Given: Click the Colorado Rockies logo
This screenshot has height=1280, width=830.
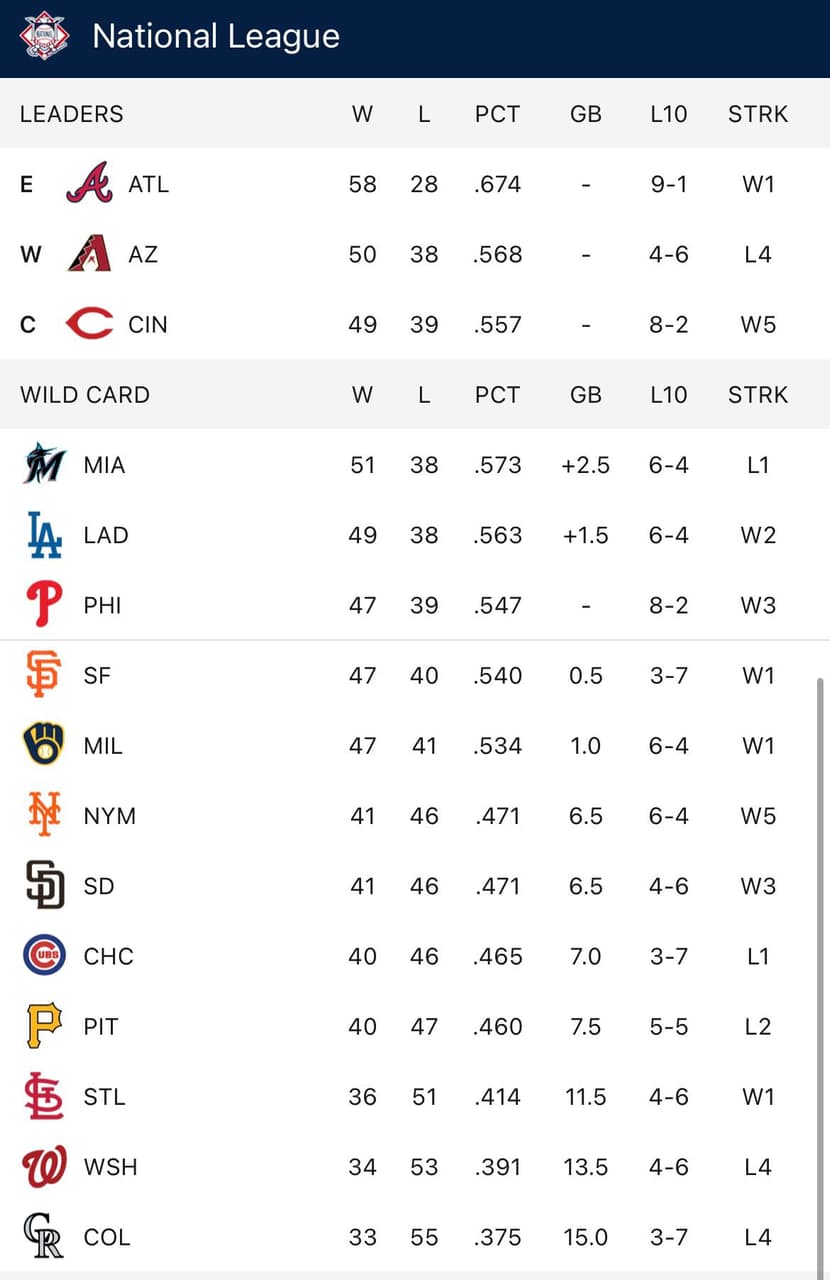Looking at the screenshot, I should click(x=44, y=1237).
